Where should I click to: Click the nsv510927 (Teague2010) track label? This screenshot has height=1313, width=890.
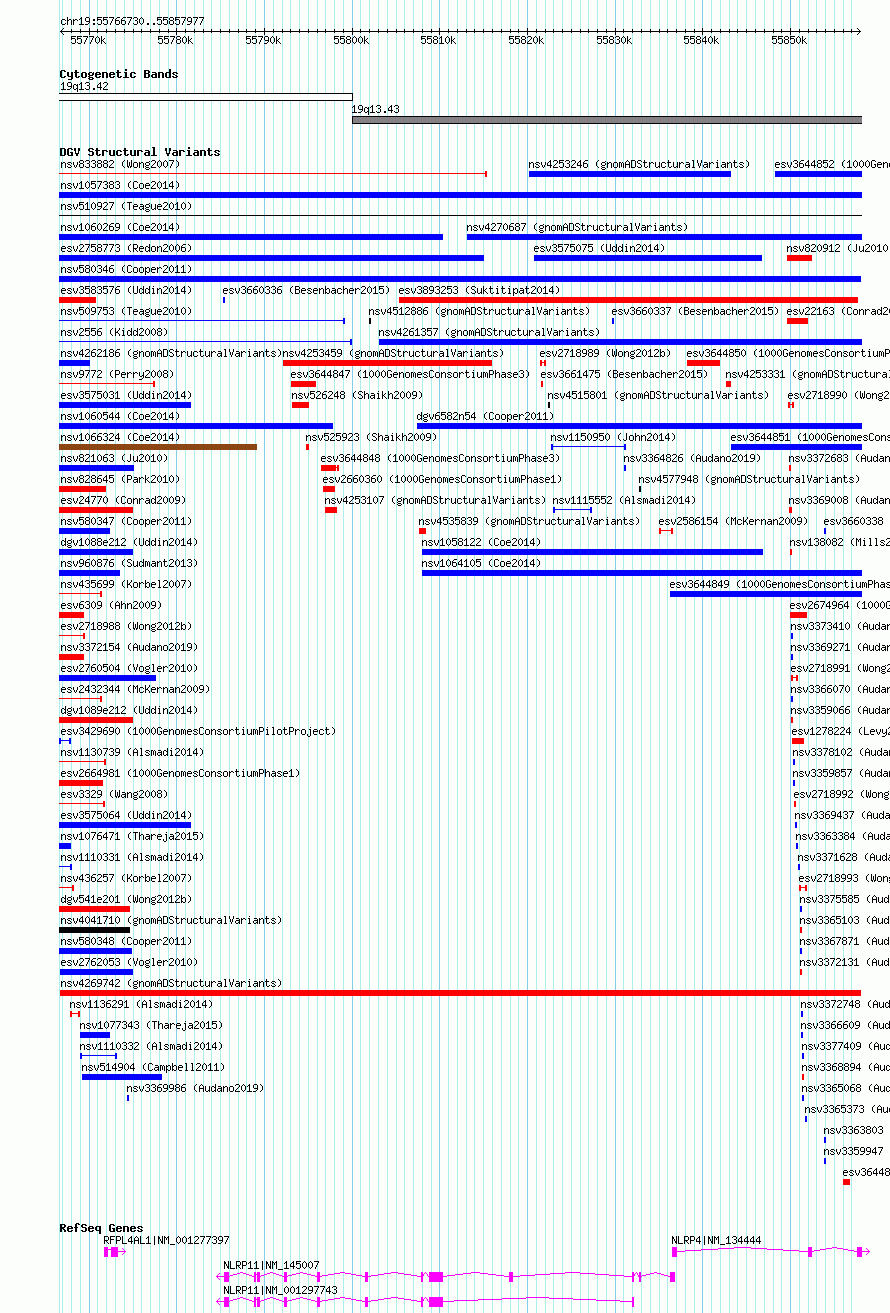tap(125, 206)
